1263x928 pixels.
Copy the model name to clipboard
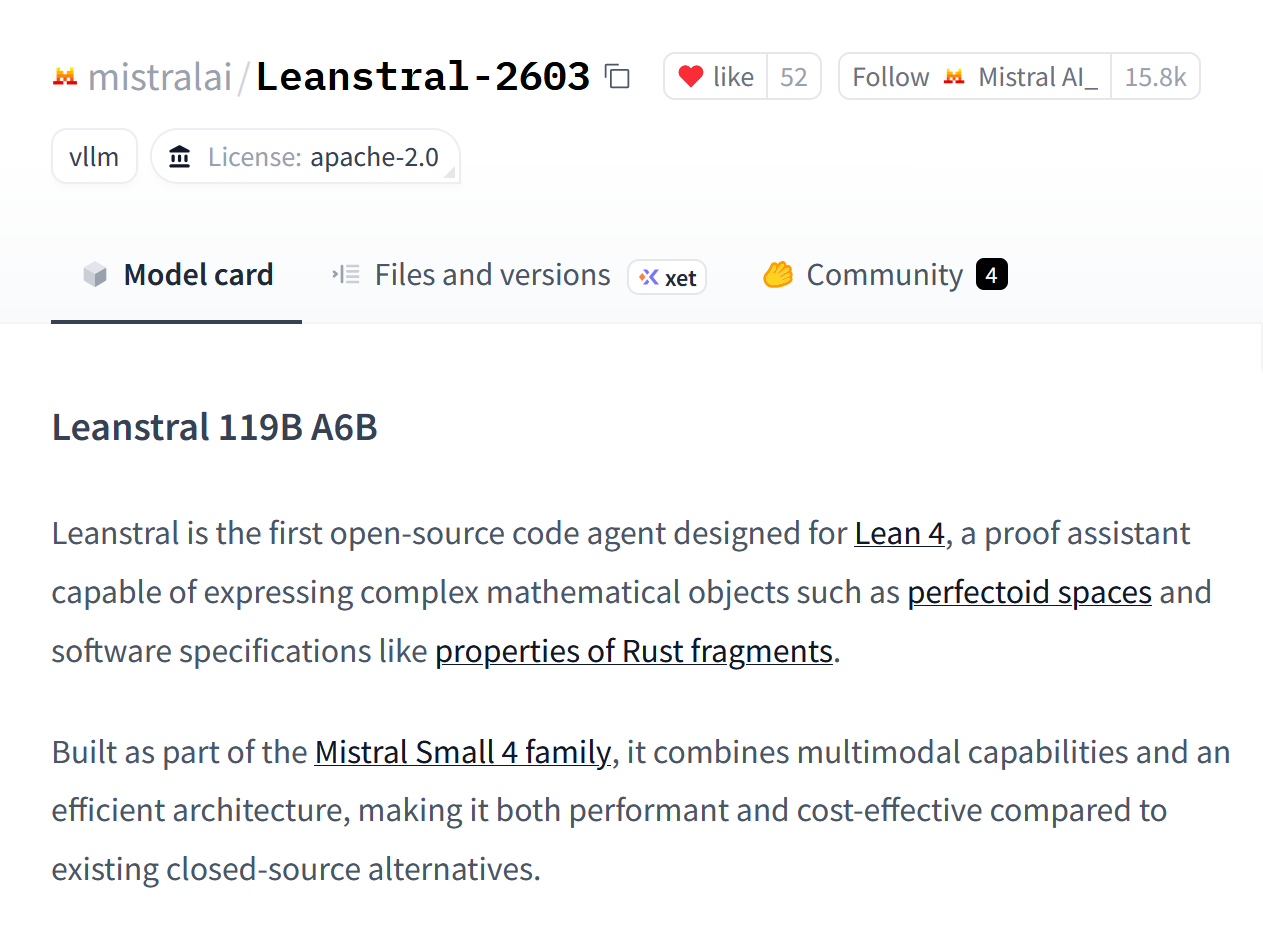[618, 77]
